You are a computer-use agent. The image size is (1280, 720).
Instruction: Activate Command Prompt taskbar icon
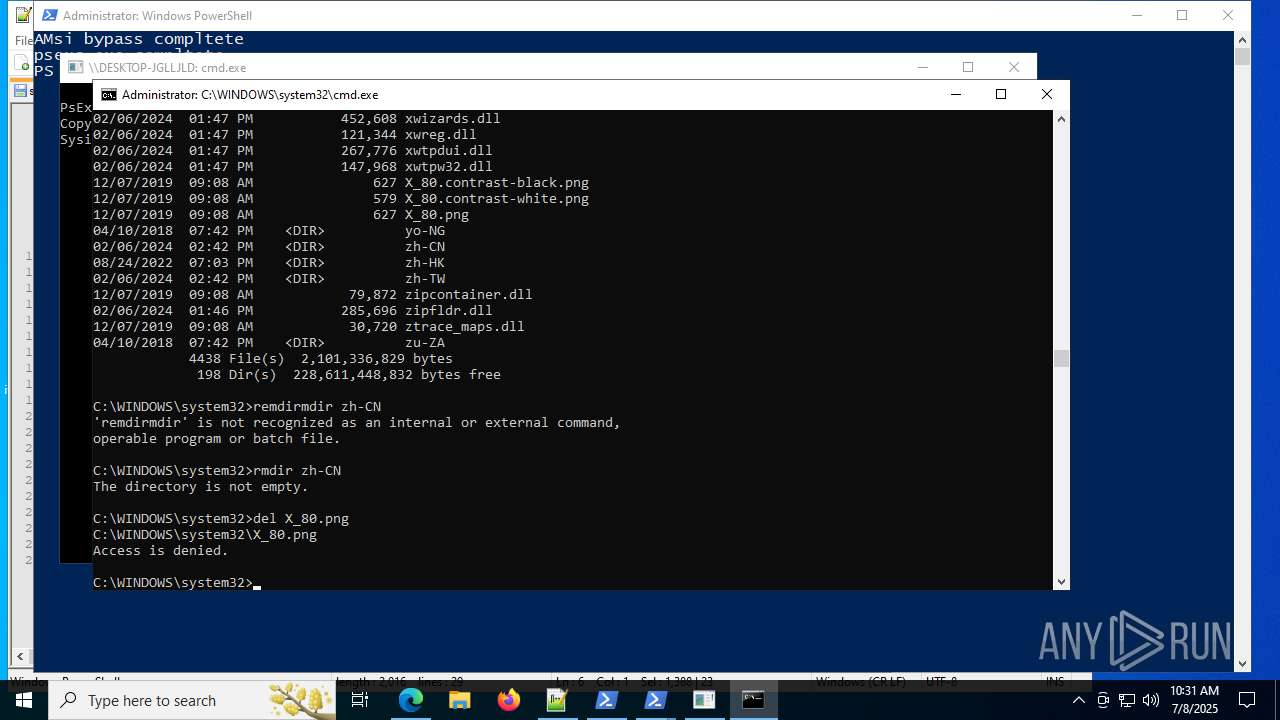coord(753,700)
